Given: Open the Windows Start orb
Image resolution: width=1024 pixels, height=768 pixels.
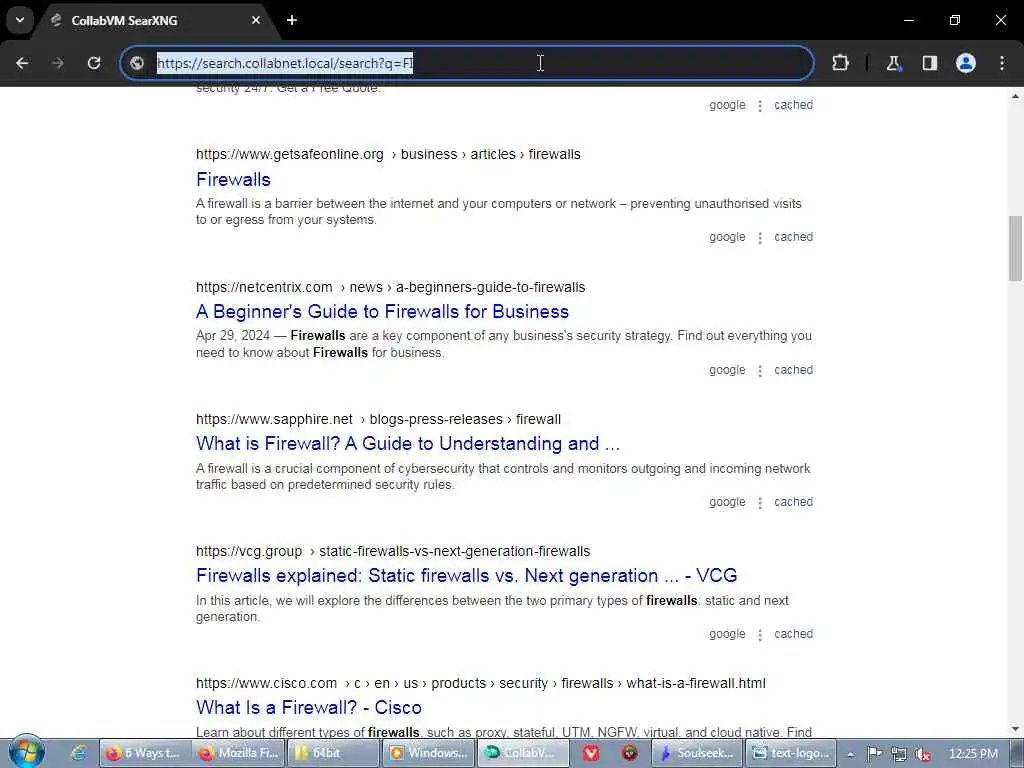Looking at the screenshot, I should 26,753.
